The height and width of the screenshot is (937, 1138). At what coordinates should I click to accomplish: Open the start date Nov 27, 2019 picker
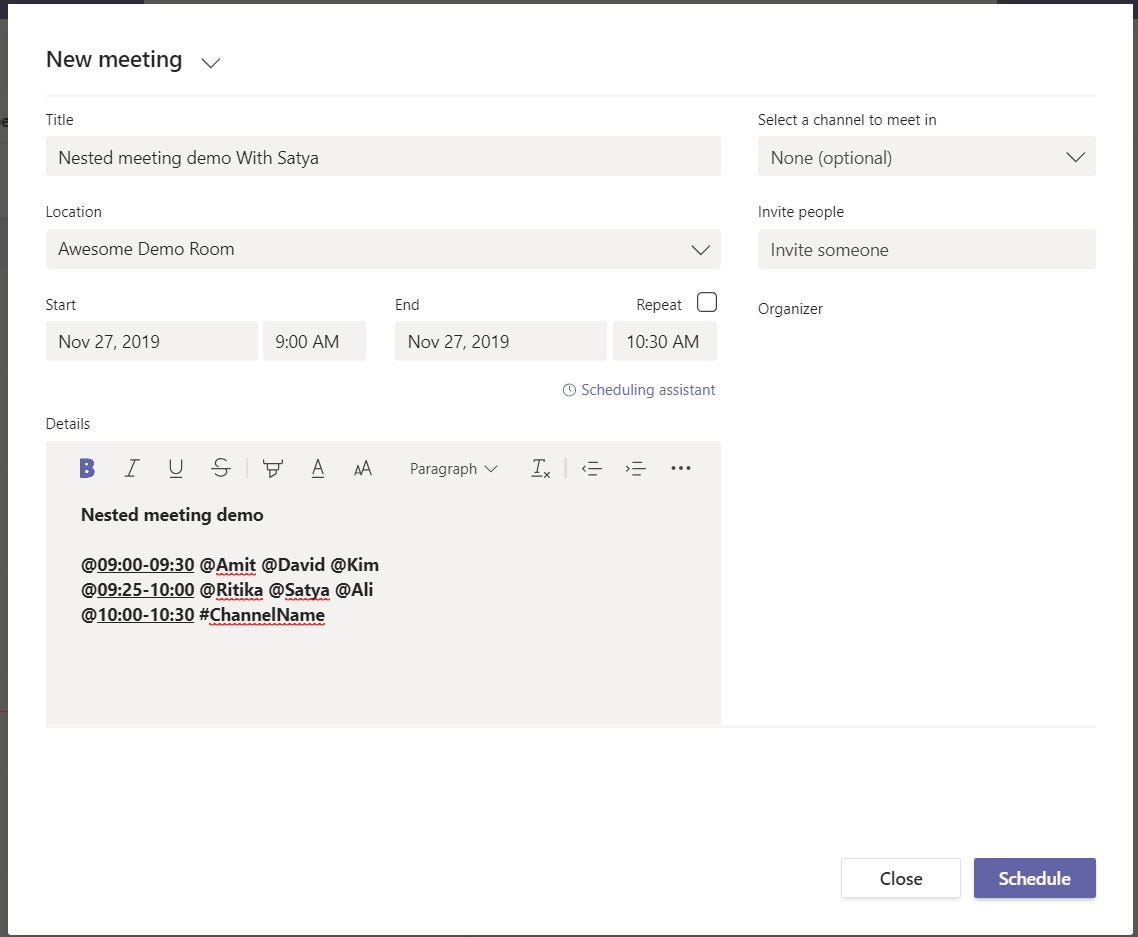[x=152, y=341]
